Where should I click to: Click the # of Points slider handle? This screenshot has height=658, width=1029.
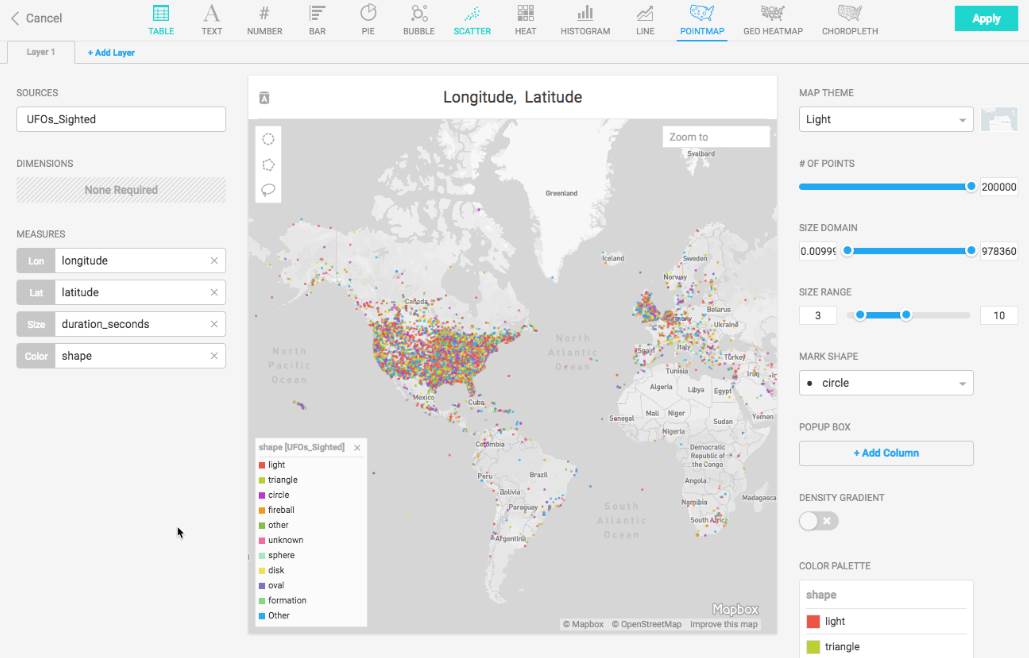pos(970,187)
